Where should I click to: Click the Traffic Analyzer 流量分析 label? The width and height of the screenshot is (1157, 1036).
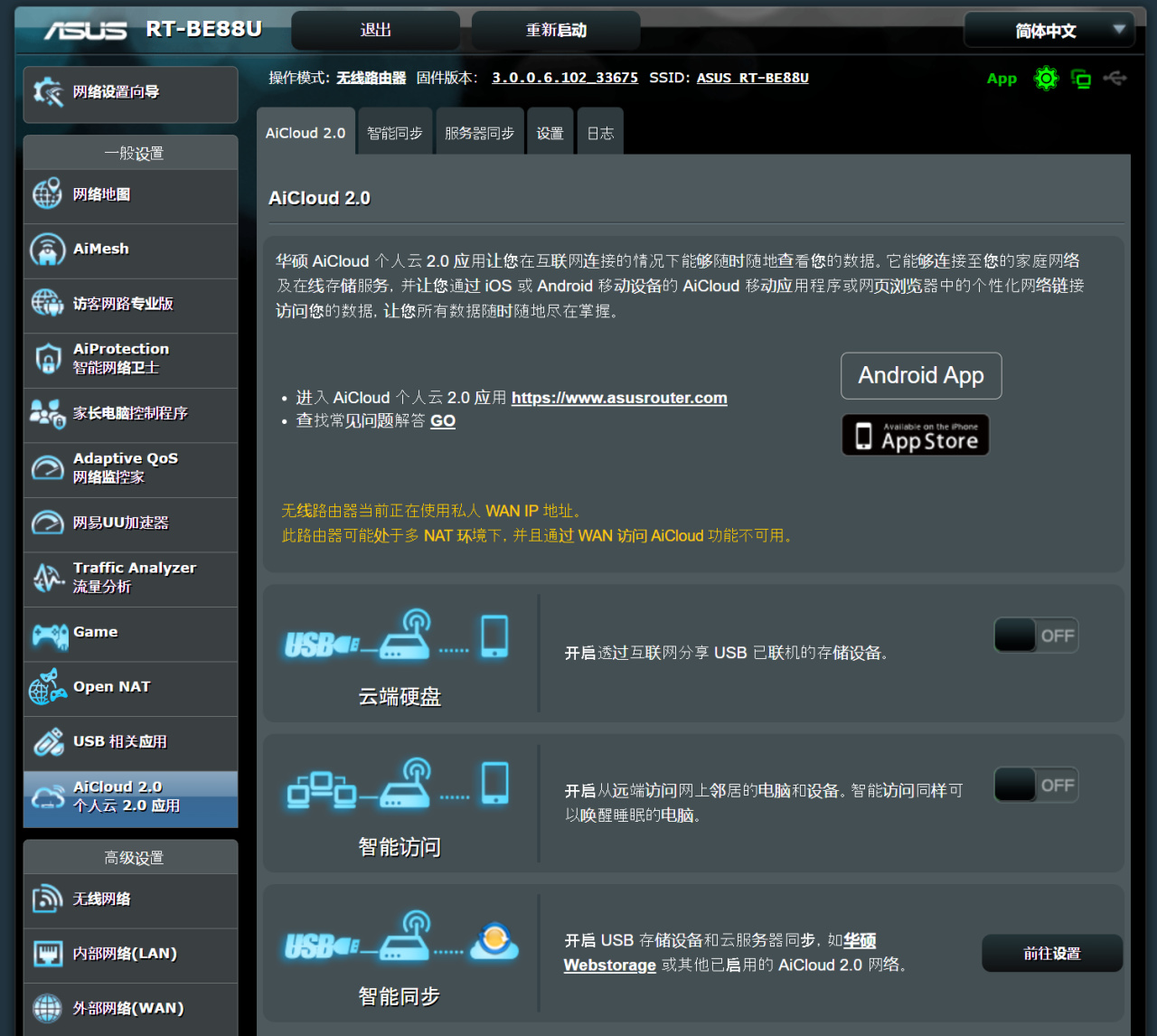click(x=135, y=577)
